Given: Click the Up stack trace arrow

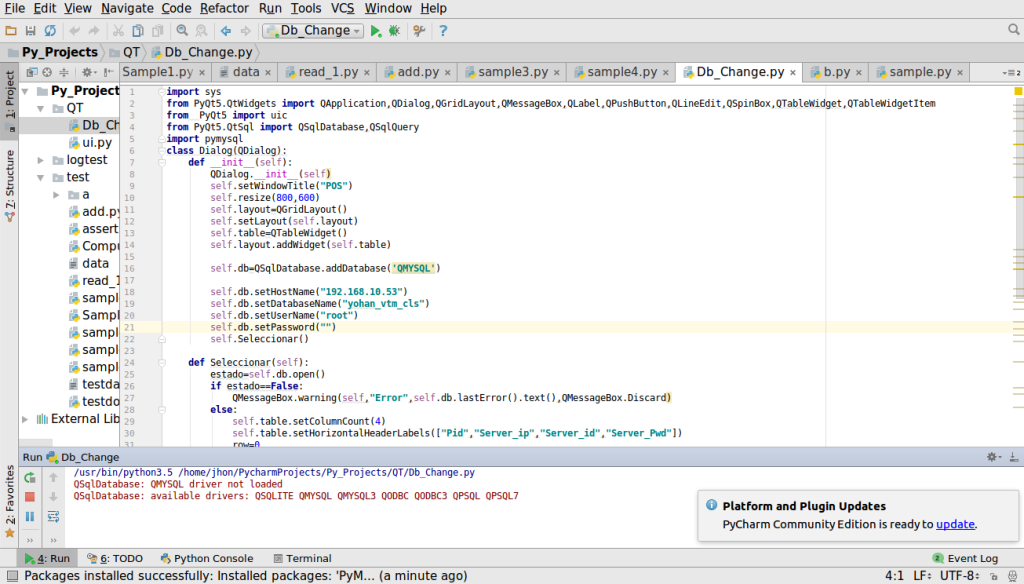Looking at the screenshot, I should click(x=54, y=478).
